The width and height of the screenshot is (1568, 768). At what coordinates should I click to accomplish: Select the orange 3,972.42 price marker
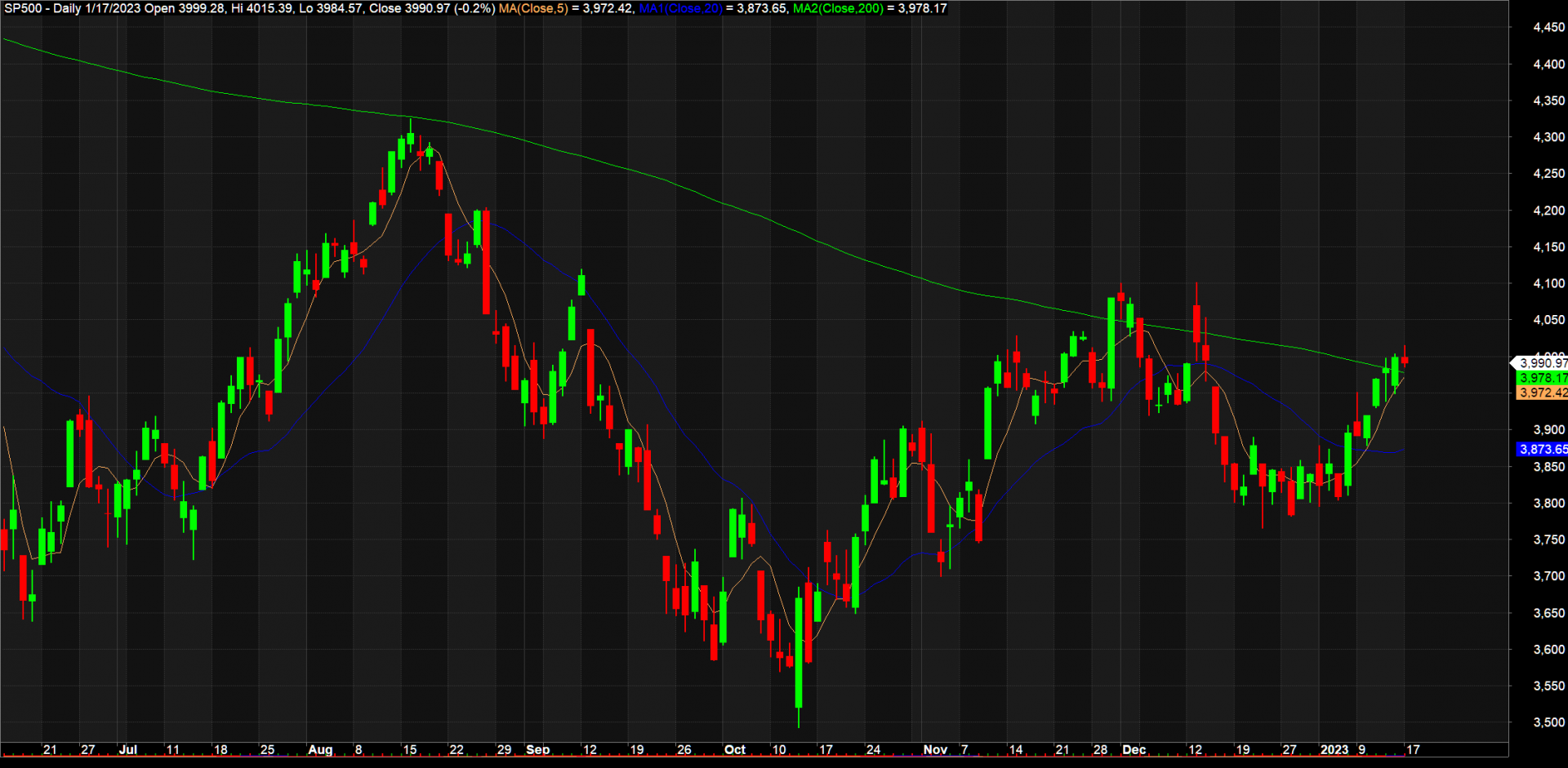(x=1542, y=393)
